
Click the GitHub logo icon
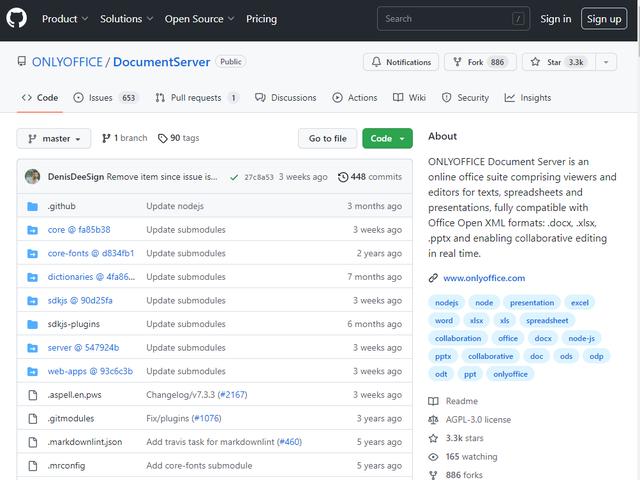[17, 18]
